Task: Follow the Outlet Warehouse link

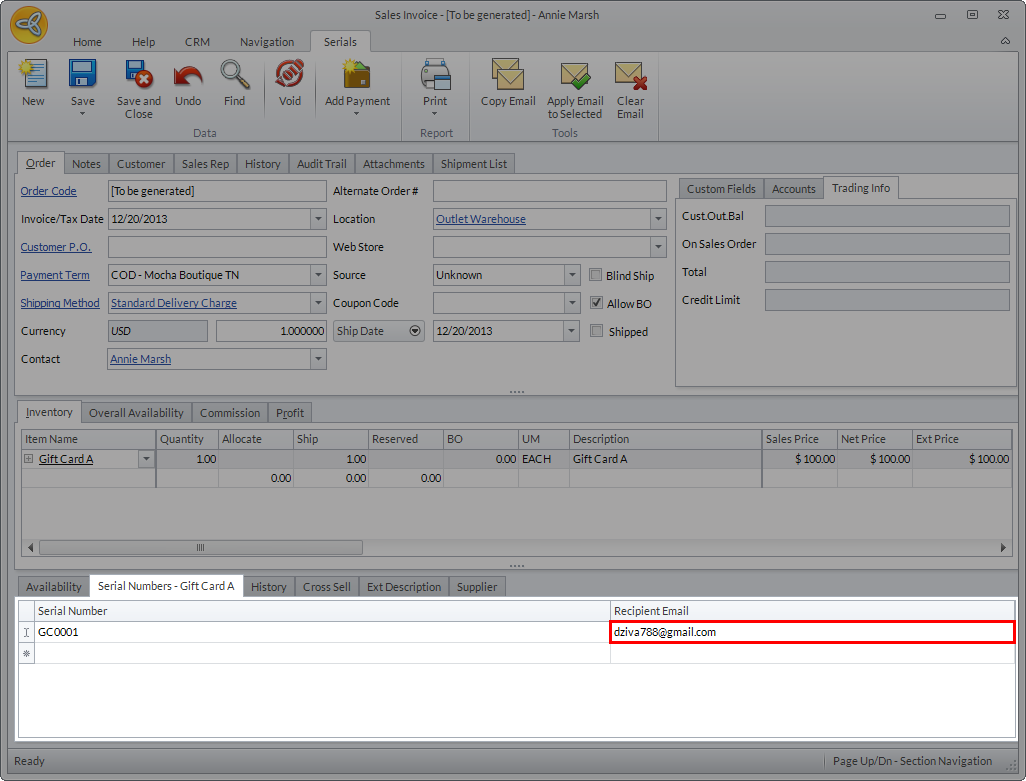Action: click(481, 219)
